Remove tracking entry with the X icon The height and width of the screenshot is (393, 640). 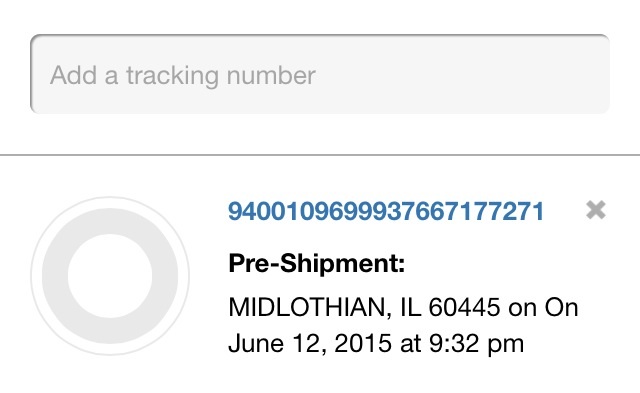pyautogui.click(x=596, y=210)
